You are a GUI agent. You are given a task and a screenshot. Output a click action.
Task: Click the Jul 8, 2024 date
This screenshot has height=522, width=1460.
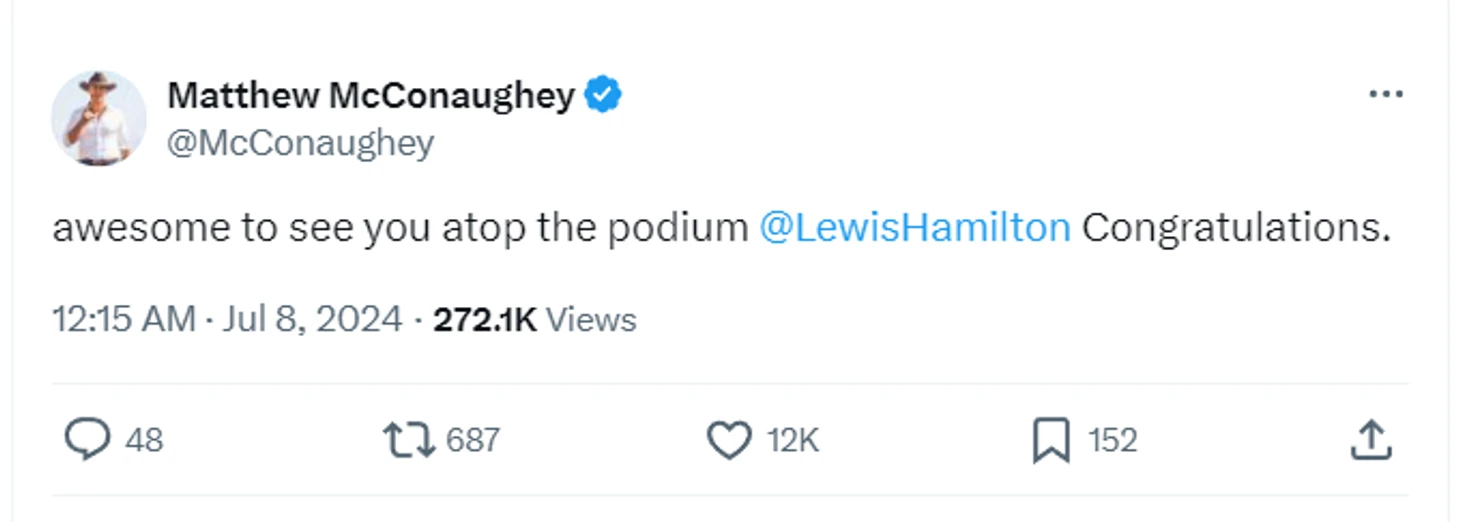tap(312, 320)
